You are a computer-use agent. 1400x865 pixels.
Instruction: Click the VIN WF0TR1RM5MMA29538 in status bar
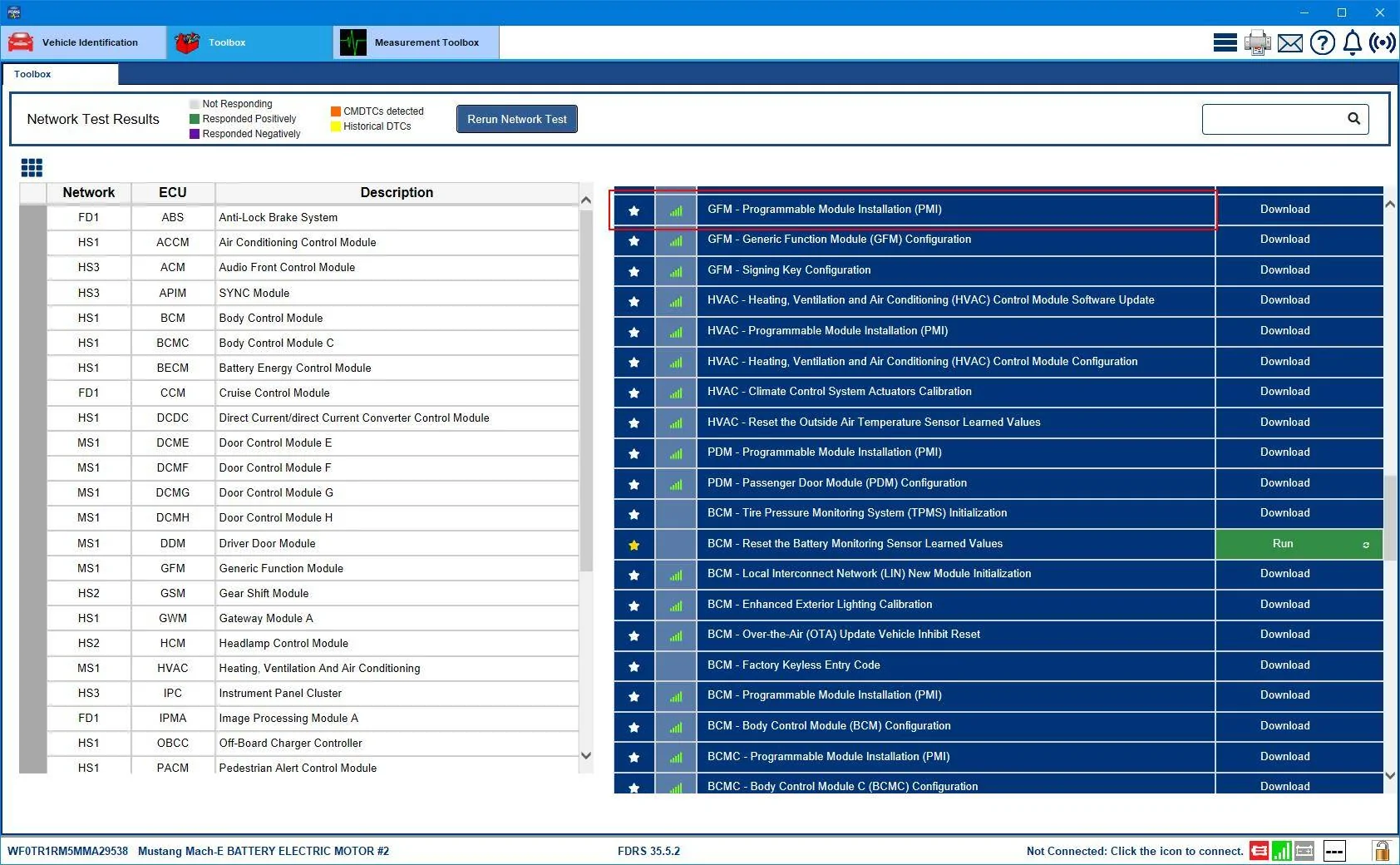[68, 851]
